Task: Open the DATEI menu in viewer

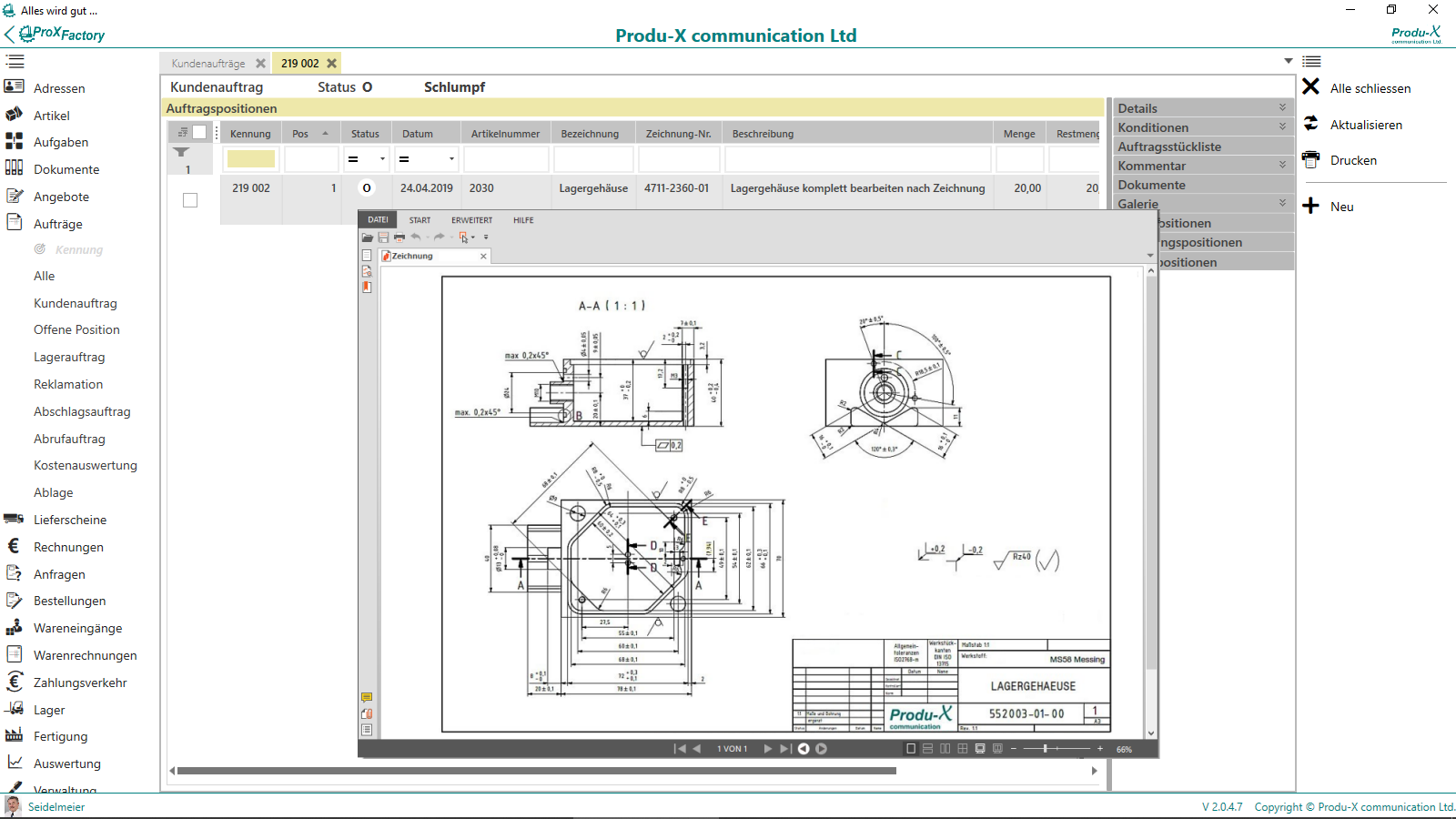Action: pos(378,220)
